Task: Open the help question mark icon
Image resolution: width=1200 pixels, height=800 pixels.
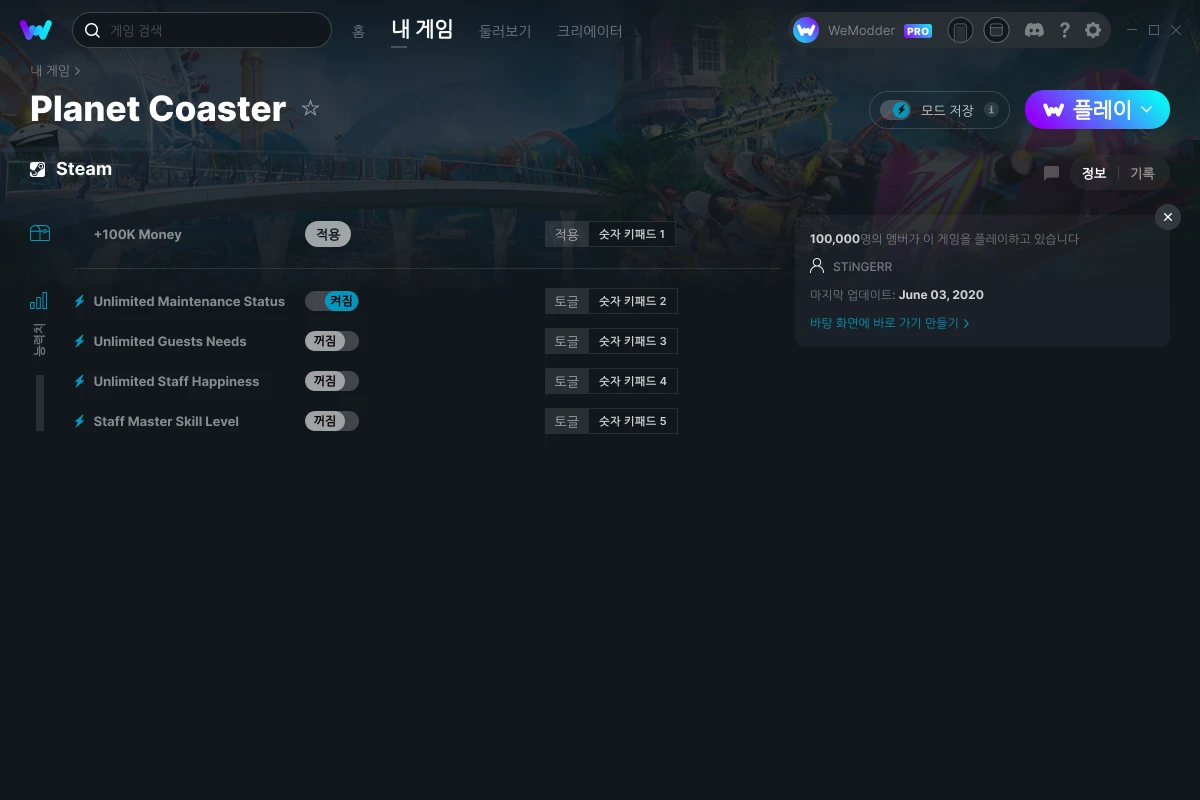Action: click(1065, 30)
